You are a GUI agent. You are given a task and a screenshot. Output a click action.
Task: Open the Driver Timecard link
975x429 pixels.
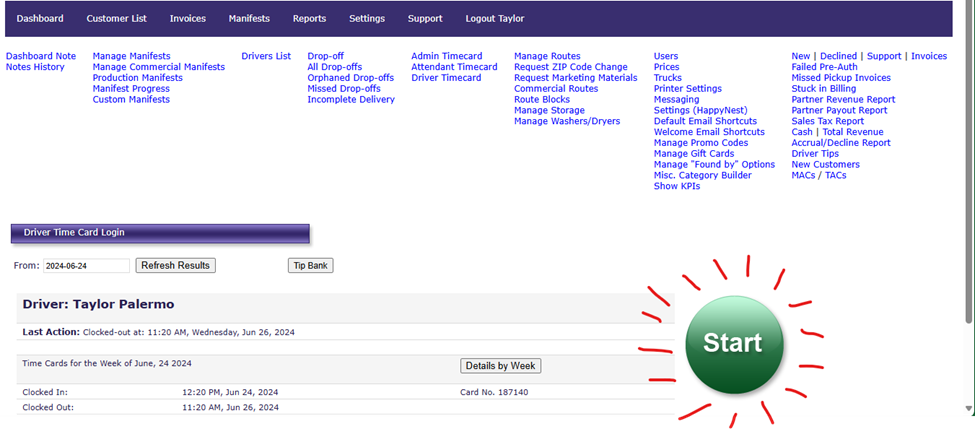[447, 78]
